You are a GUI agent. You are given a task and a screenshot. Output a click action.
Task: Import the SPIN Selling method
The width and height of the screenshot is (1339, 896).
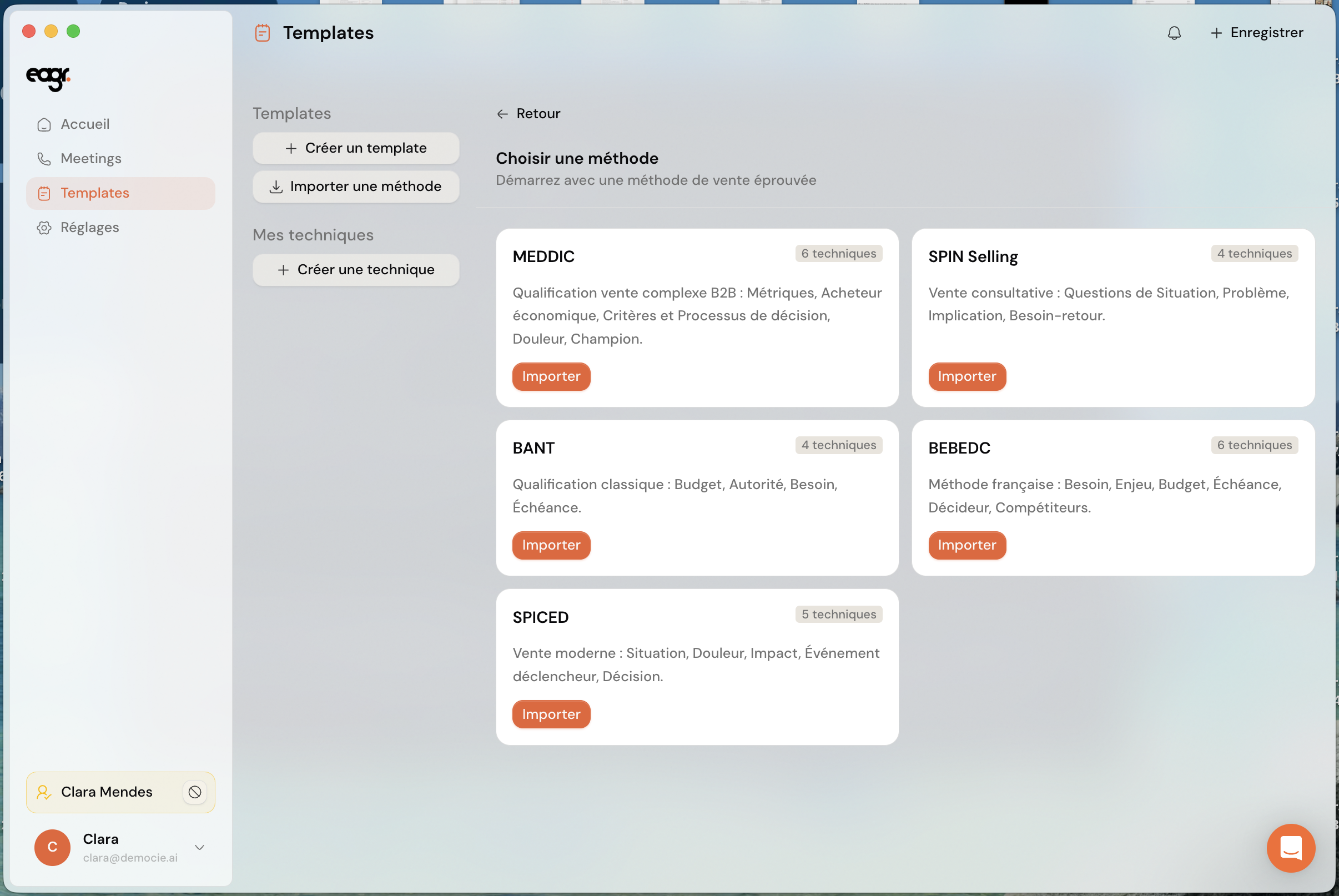pos(967,376)
